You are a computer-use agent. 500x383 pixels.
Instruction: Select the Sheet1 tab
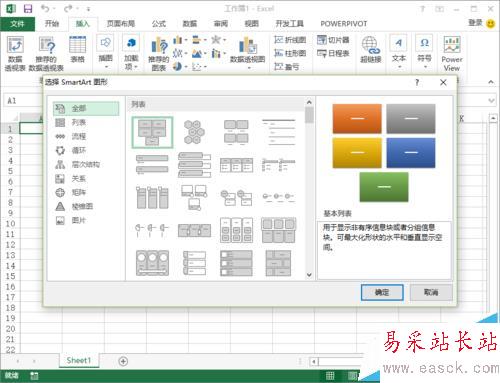tap(79, 361)
